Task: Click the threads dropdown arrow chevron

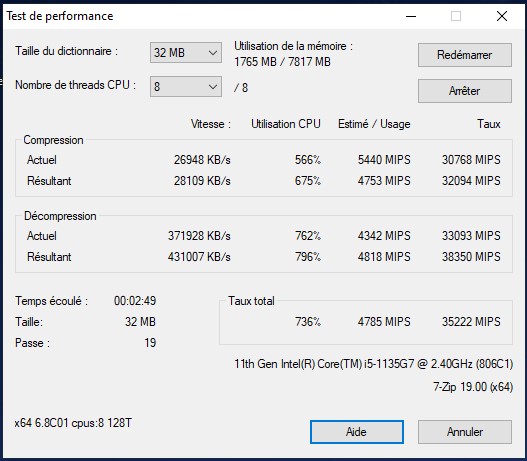Action: [x=212, y=87]
